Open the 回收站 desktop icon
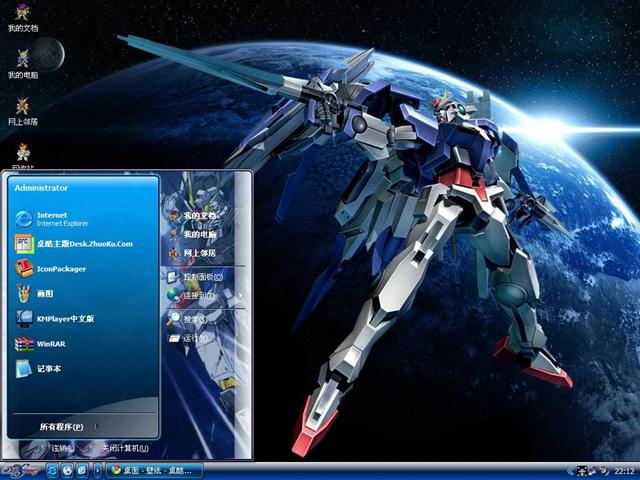 click(x=23, y=156)
